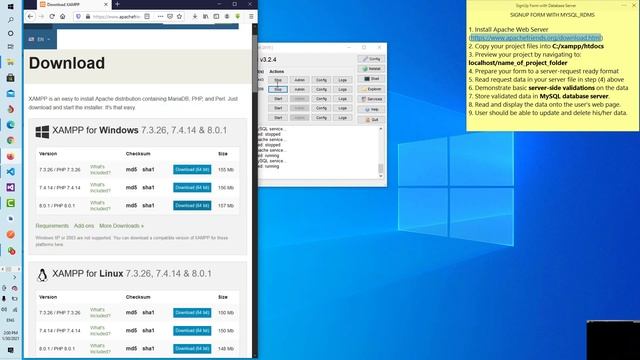The image size is (640, 360).
Task: Open Netstat in XAMPP control panel
Action: coord(371,69)
